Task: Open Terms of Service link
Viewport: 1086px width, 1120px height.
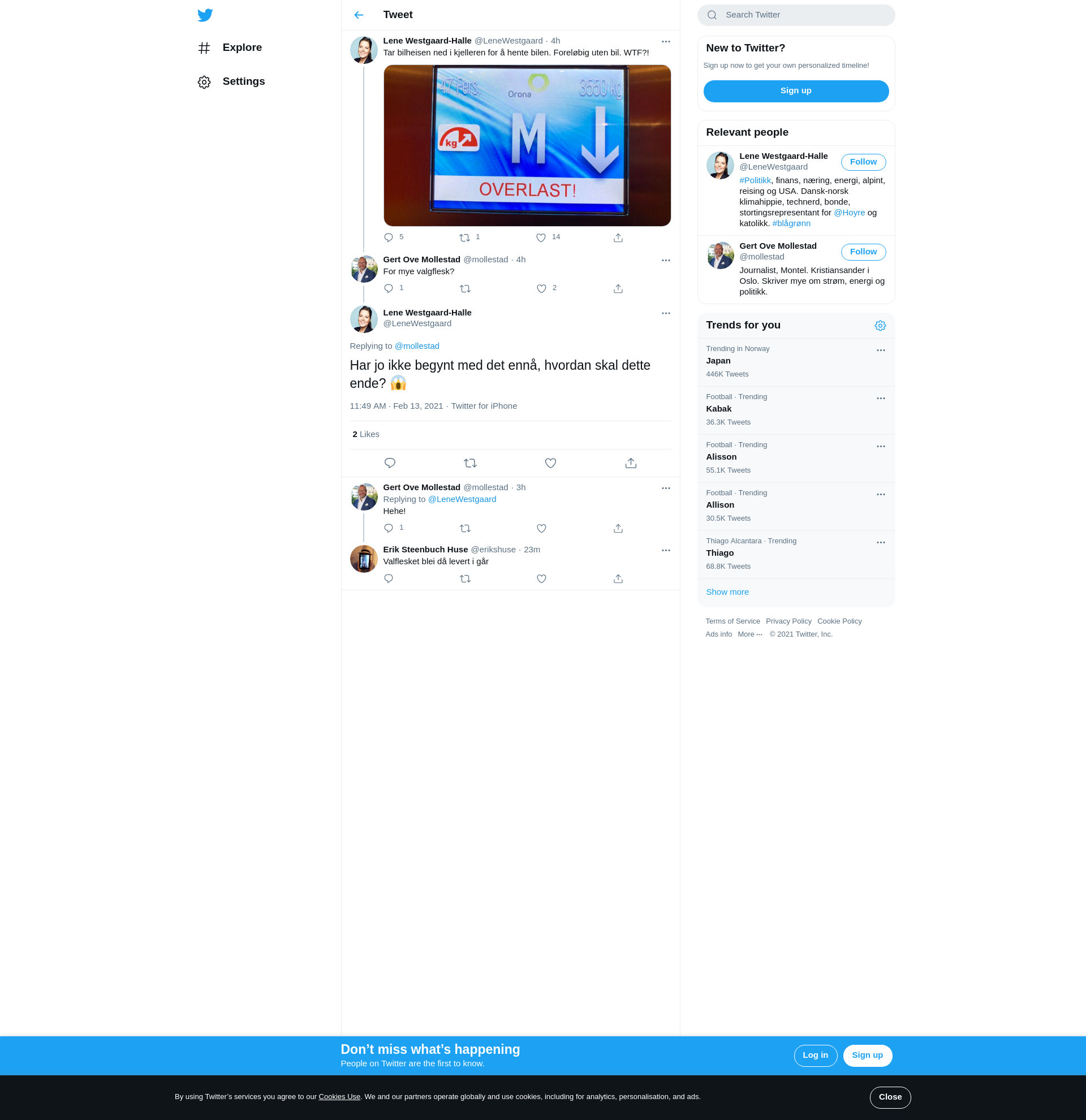Action: (x=732, y=621)
